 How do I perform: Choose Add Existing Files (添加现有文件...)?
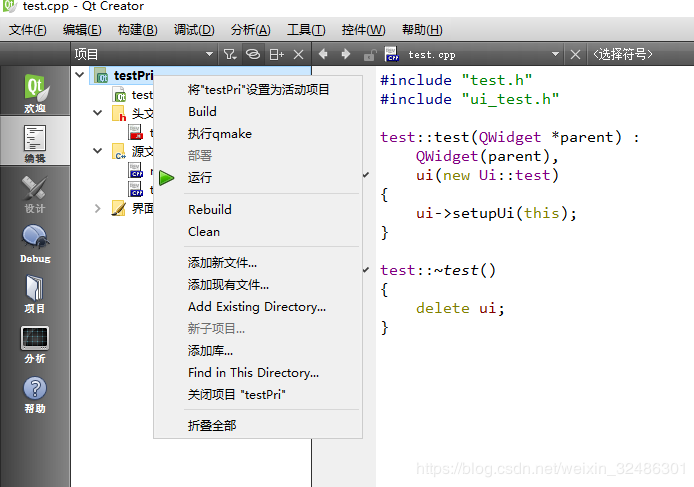tap(258, 285)
